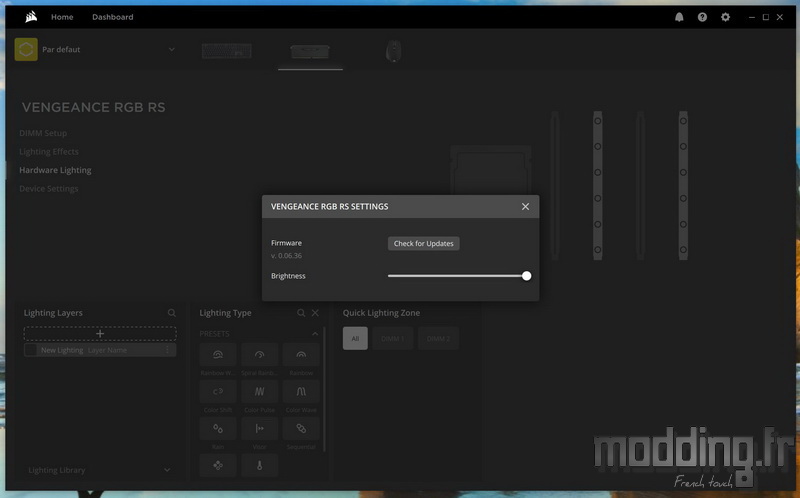The width and height of the screenshot is (800, 498).
Task: Open DIMM Setup in the sidebar
Action: [43, 133]
